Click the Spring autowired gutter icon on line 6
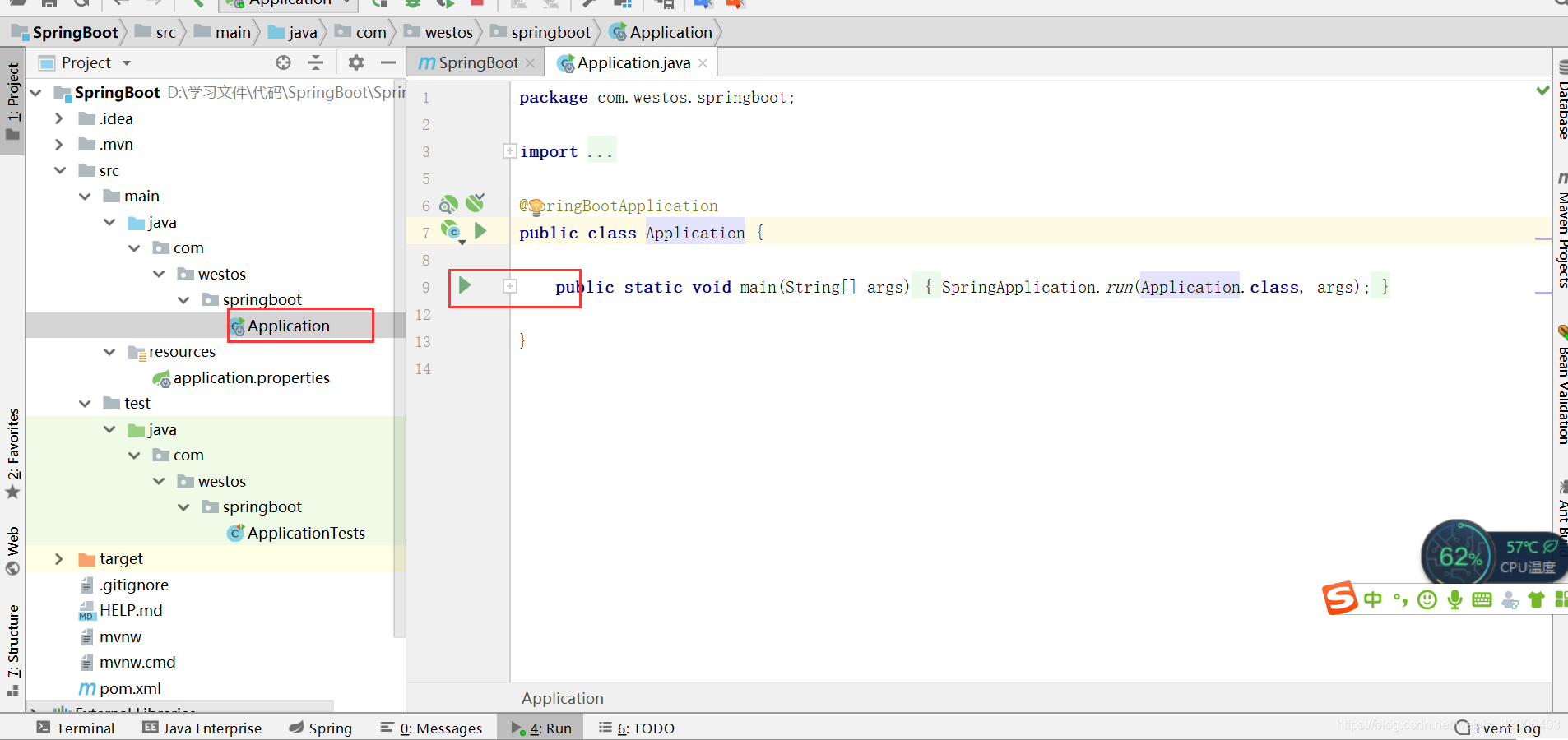Viewport: 1568px width, 740px height. [475, 202]
